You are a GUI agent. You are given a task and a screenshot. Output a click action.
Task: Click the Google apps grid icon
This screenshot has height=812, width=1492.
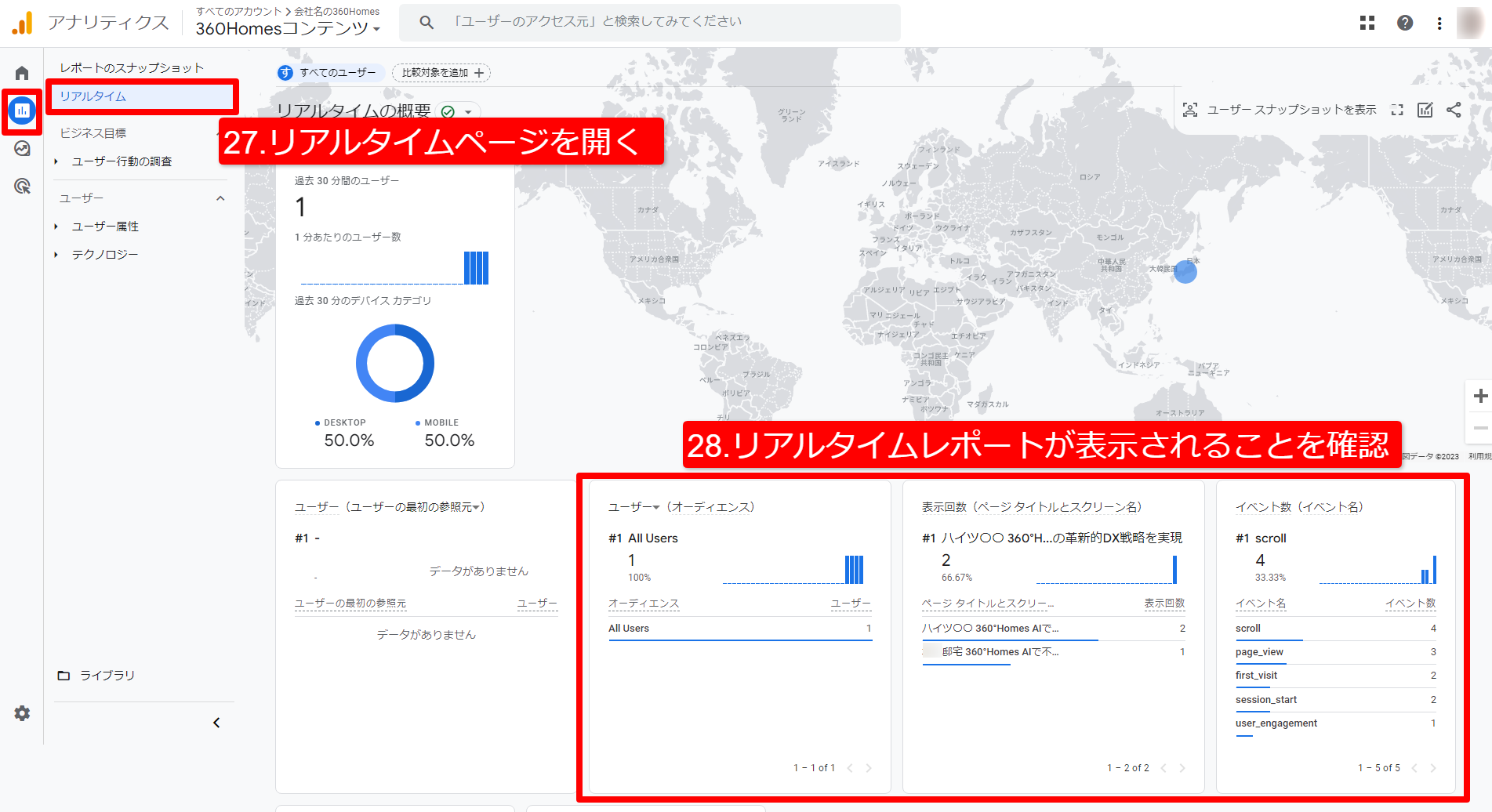1367,23
